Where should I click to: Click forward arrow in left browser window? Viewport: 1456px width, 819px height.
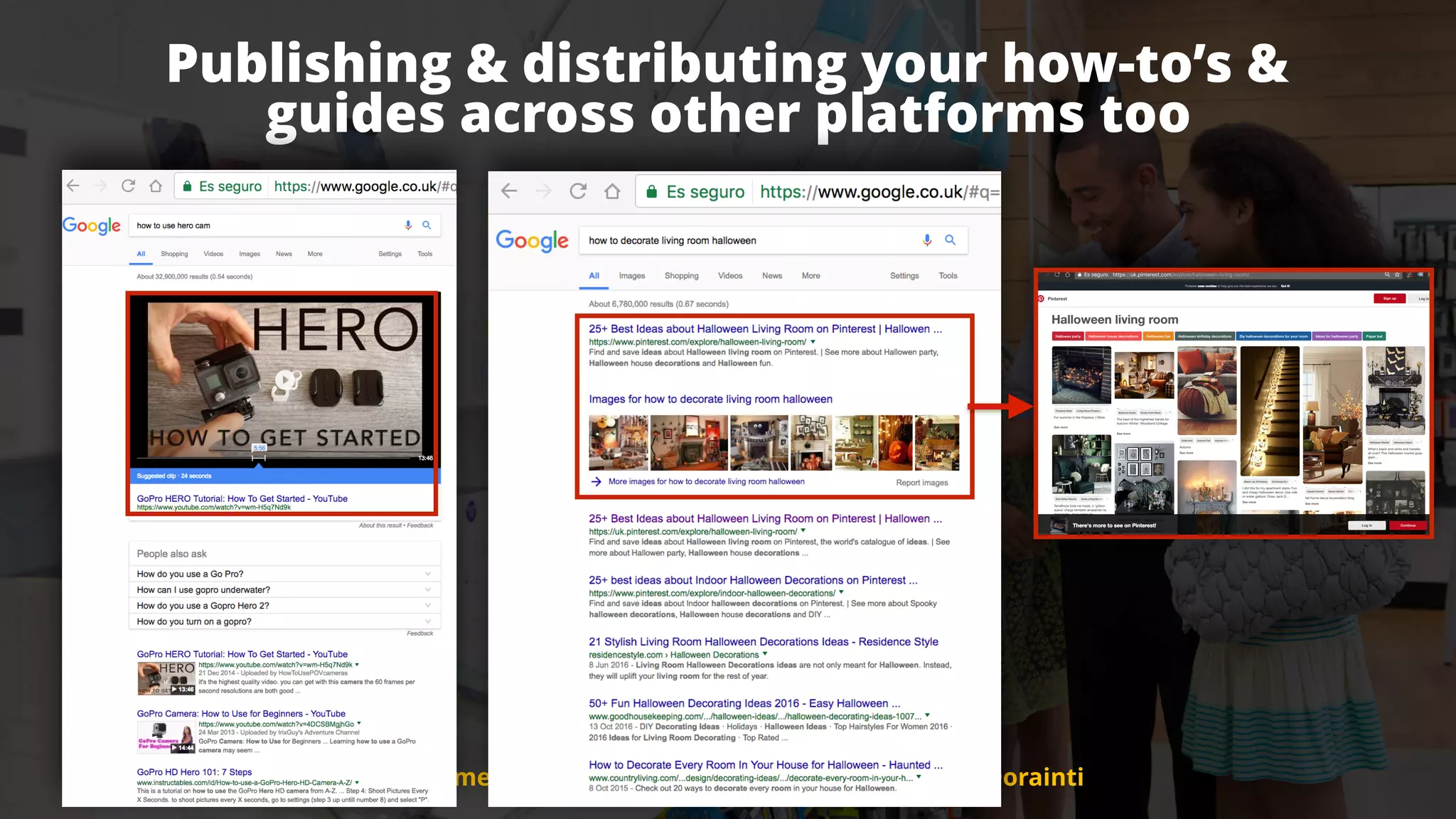[100, 186]
